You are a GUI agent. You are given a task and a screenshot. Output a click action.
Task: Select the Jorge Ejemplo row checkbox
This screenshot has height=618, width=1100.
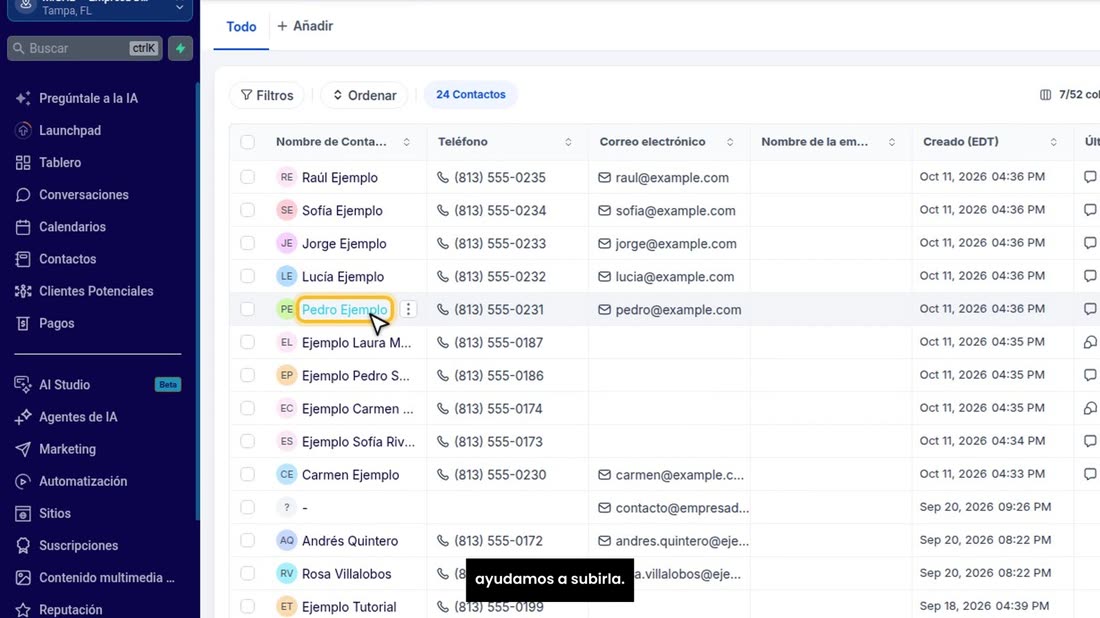coord(248,243)
